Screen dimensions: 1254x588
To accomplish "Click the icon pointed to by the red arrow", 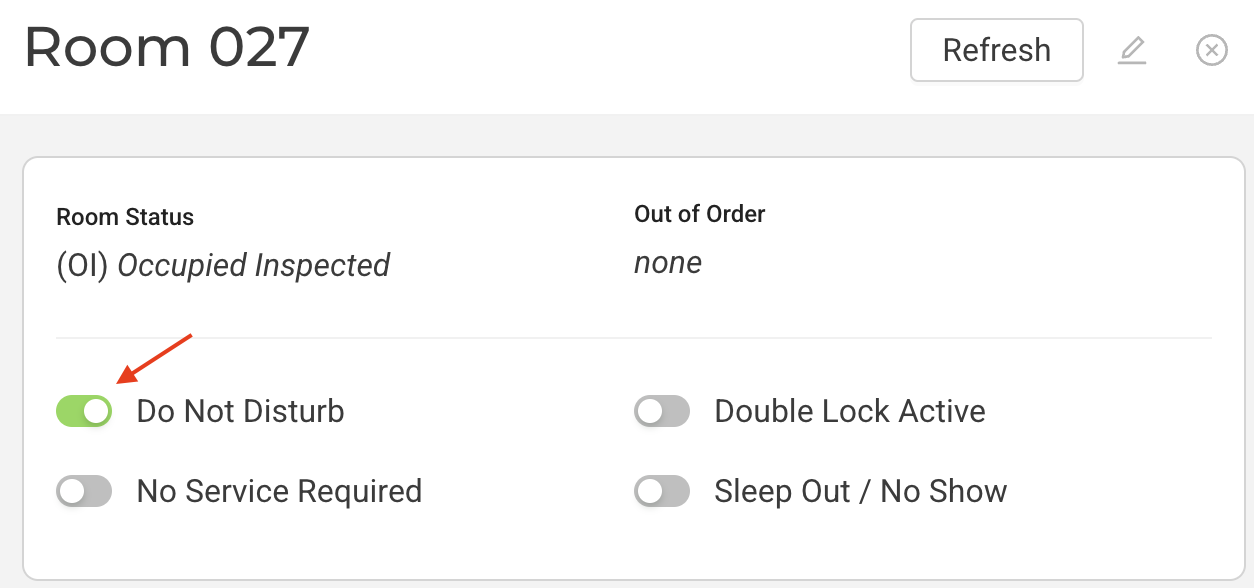I will point(84,411).
